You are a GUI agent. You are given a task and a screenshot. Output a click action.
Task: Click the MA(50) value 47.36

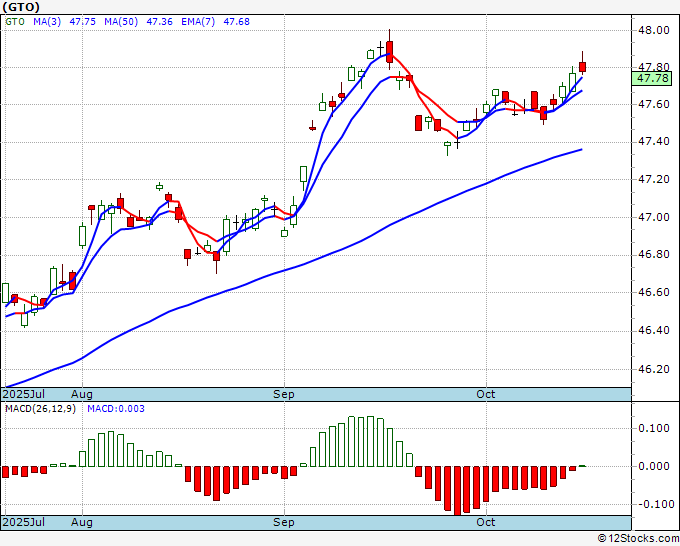(159, 22)
